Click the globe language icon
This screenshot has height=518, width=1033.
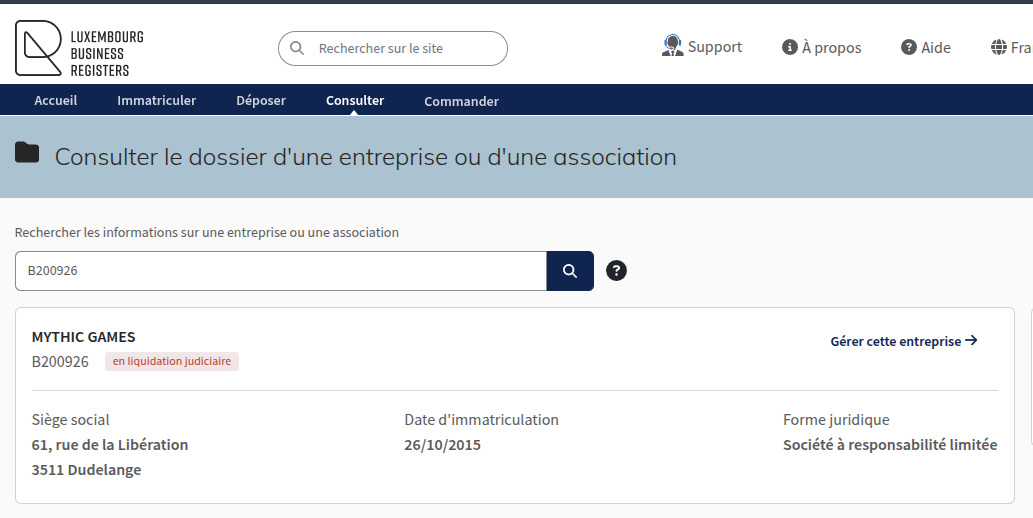point(999,48)
